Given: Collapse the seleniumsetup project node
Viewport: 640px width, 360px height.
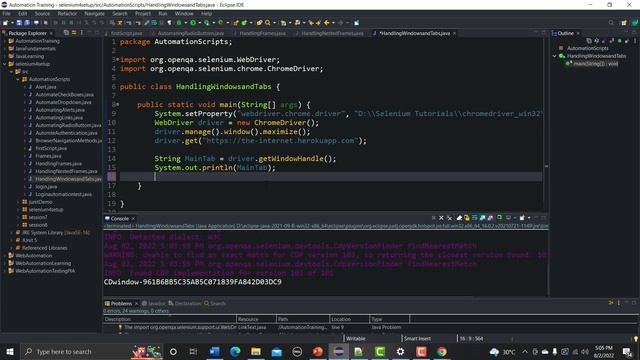Looking at the screenshot, I should click(5, 64).
